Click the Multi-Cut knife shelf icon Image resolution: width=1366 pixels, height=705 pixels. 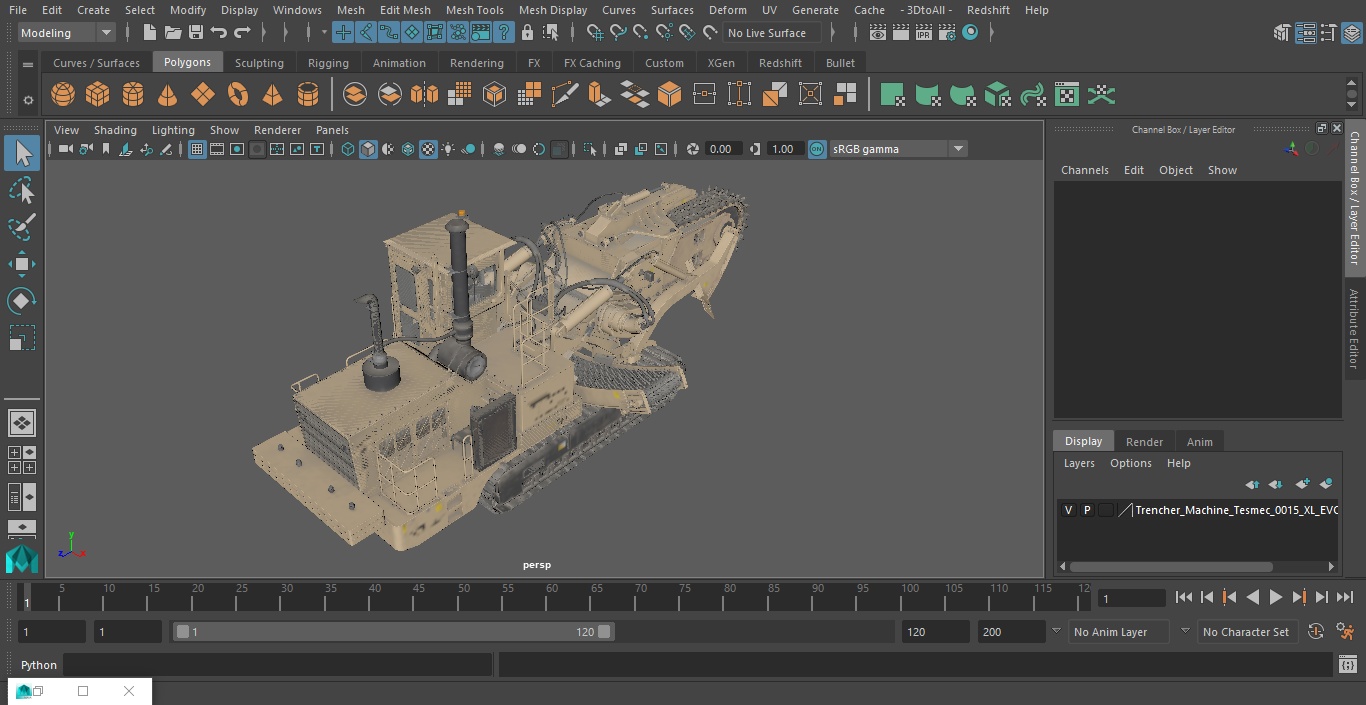(564, 95)
